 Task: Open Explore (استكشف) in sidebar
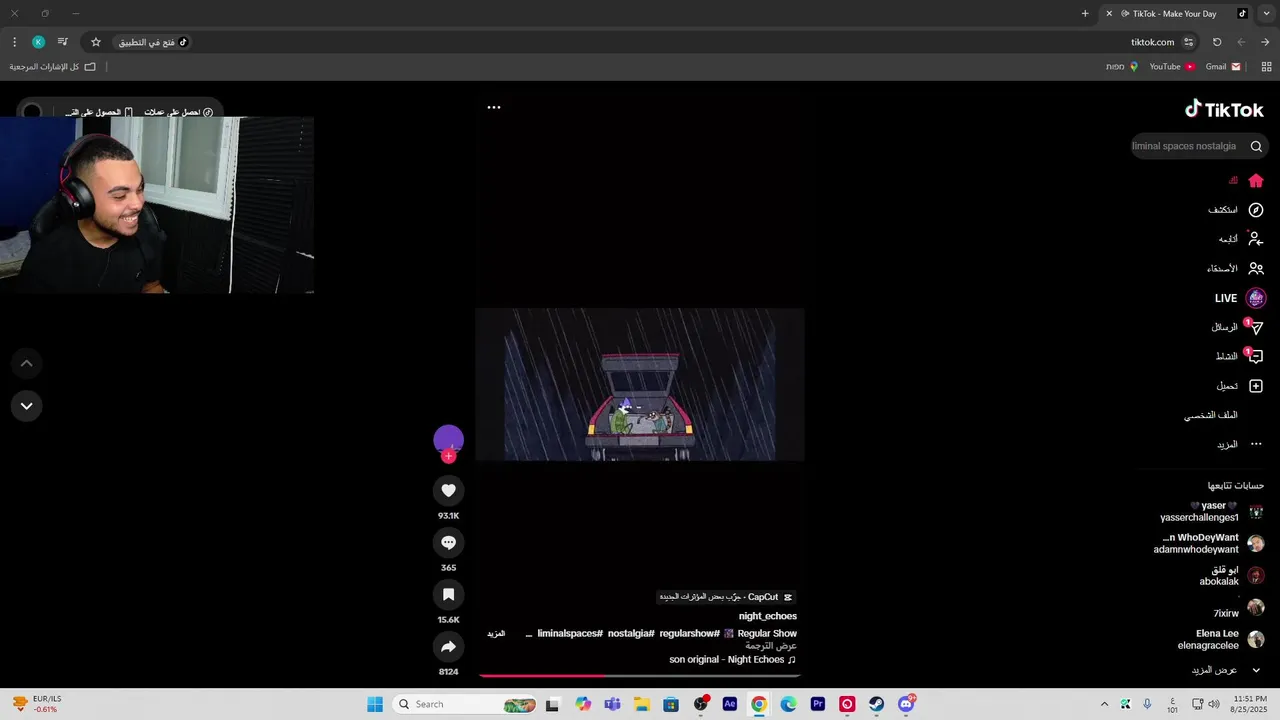coord(1236,210)
